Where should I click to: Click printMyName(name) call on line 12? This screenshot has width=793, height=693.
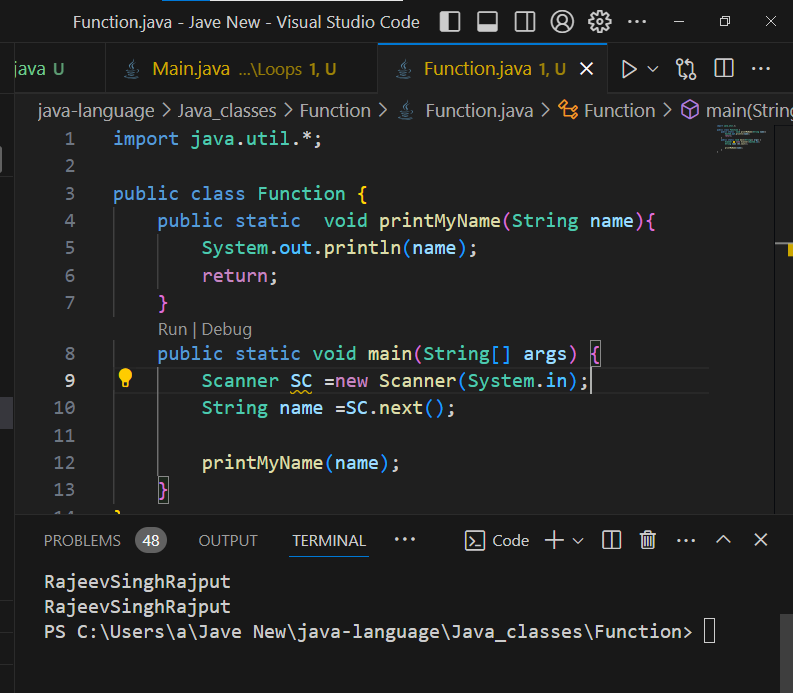pyautogui.click(x=300, y=463)
